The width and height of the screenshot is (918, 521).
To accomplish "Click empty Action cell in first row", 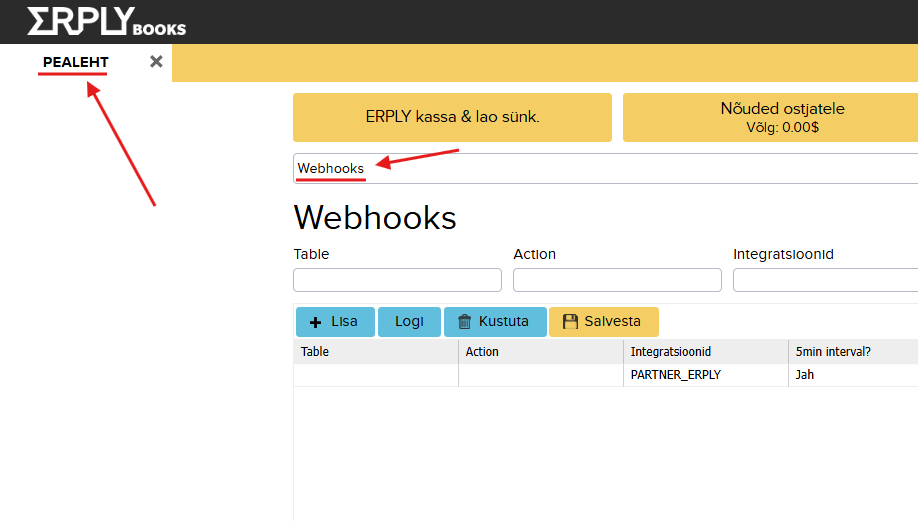I will click(540, 375).
